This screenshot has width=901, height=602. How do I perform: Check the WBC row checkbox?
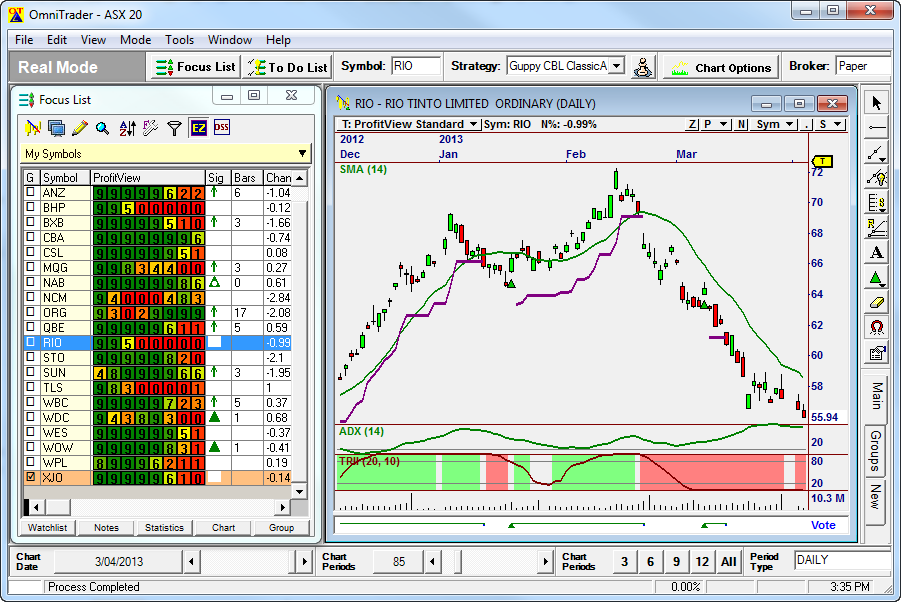(30, 402)
